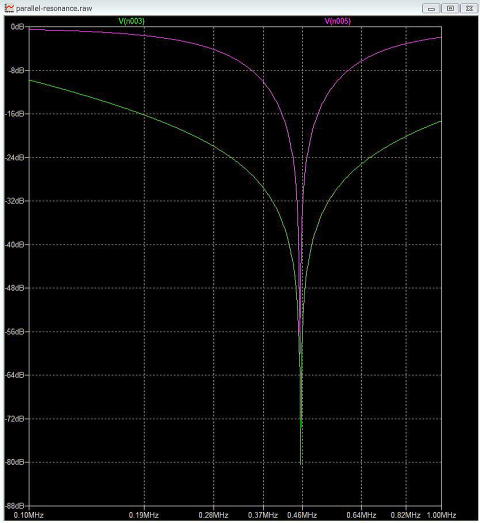Close the parallel-resonance.raw window
The image size is (480, 523).
(x=469, y=8)
